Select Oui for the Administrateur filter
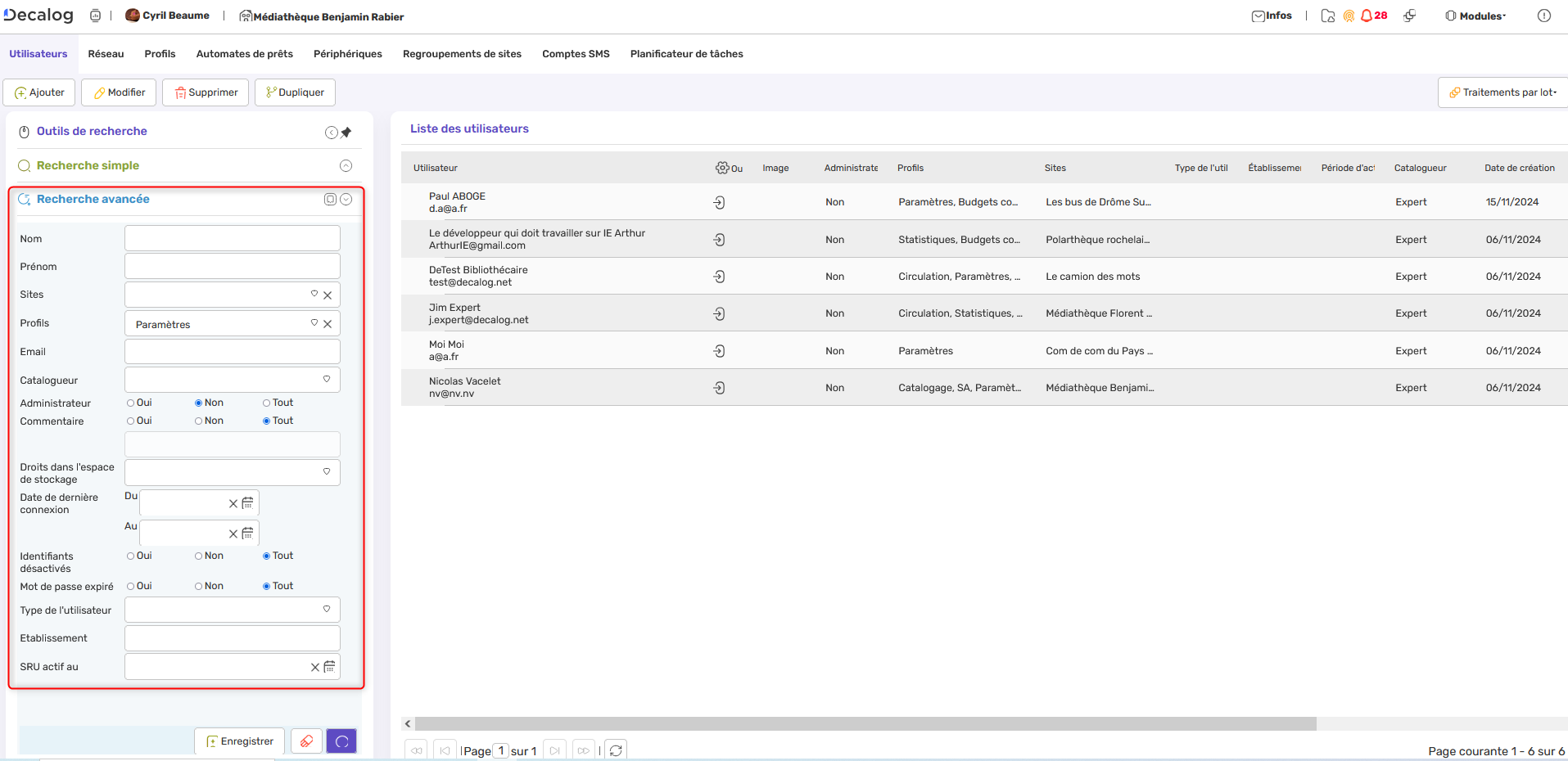The height and width of the screenshot is (761, 1568). coord(129,403)
